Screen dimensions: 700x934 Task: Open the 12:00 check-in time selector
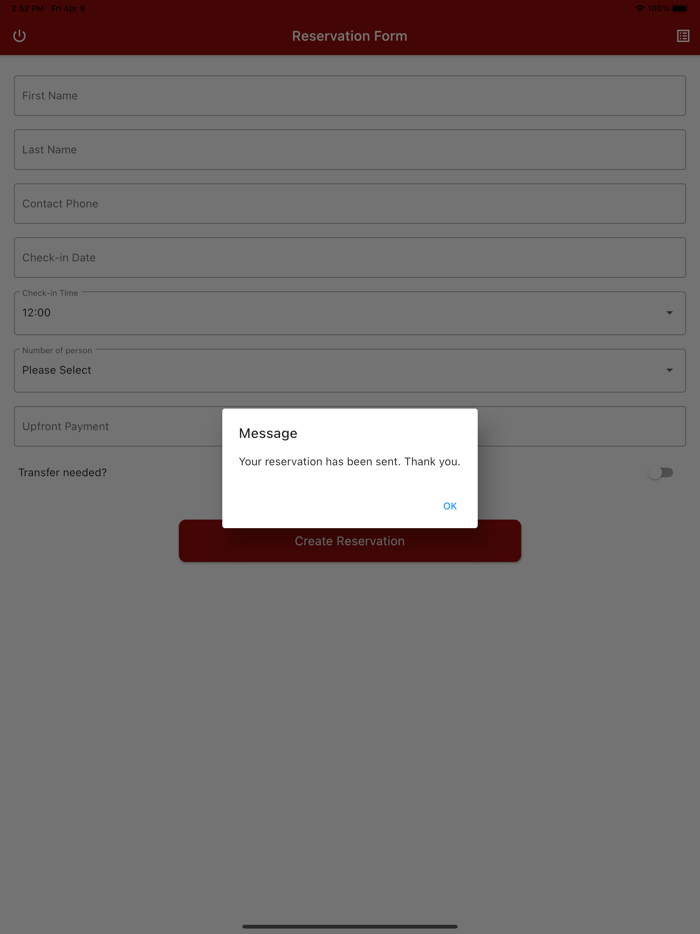(x=350, y=313)
